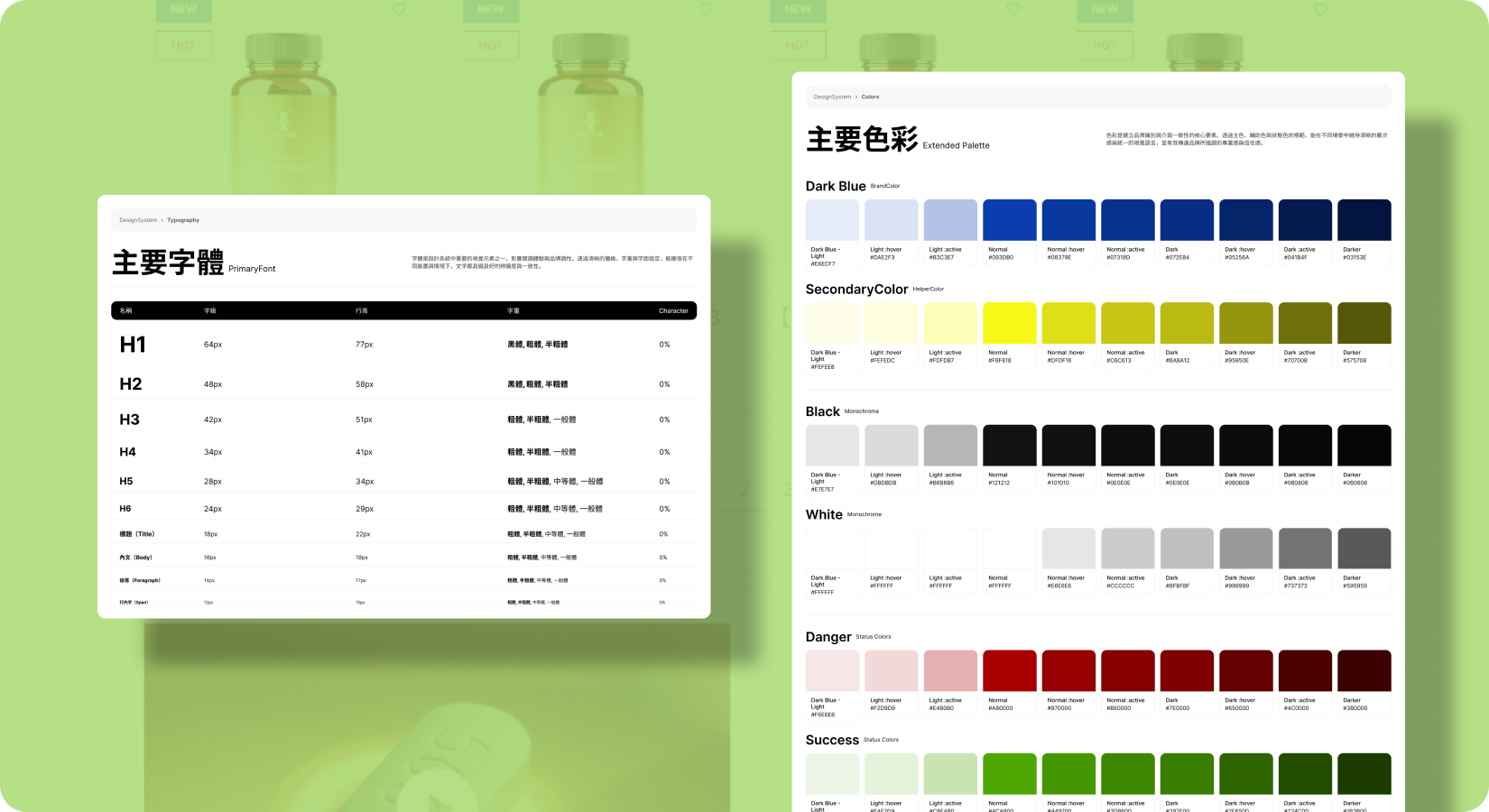Select Danger Dark :hover swatch #650000
This screenshot has width=1489, height=812.
(x=1245, y=670)
